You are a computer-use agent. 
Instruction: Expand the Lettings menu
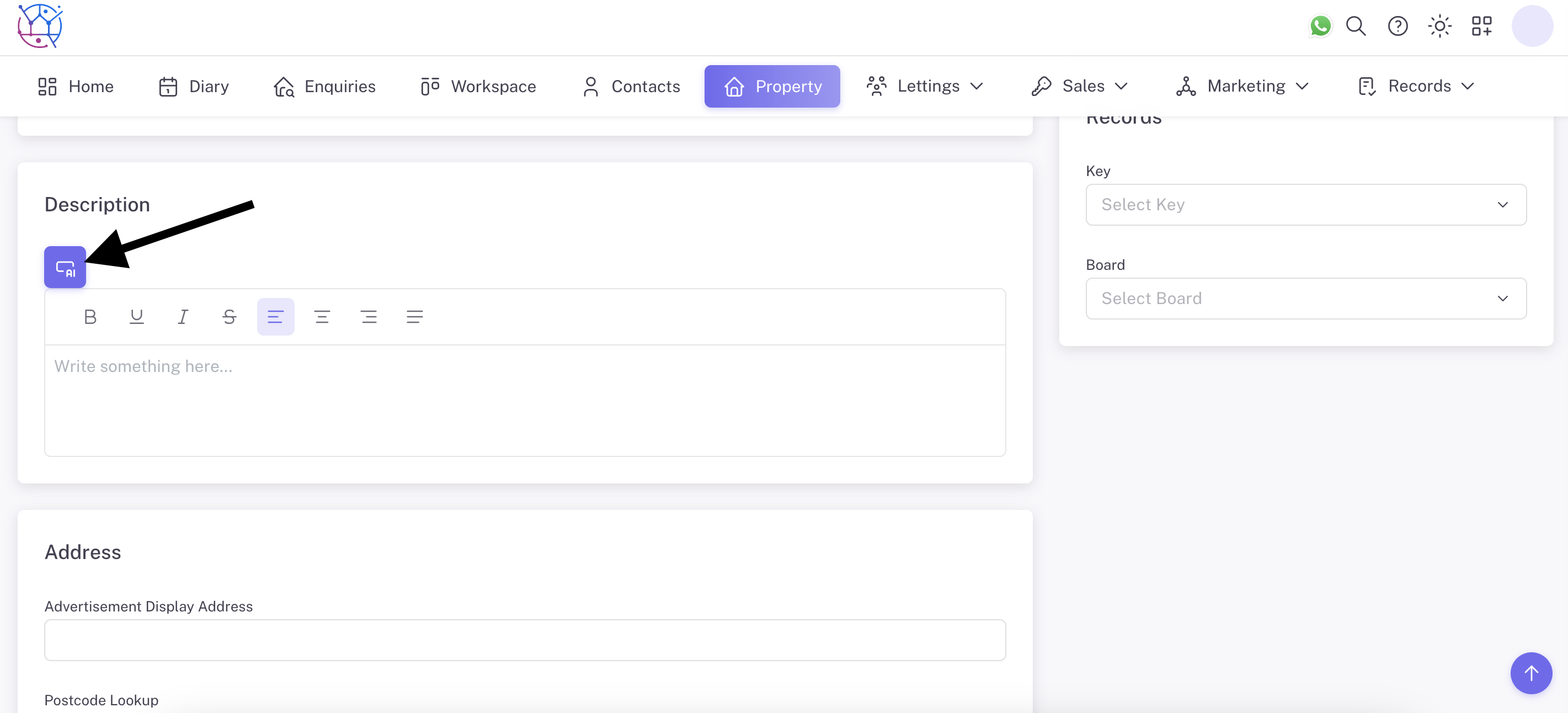point(925,86)
